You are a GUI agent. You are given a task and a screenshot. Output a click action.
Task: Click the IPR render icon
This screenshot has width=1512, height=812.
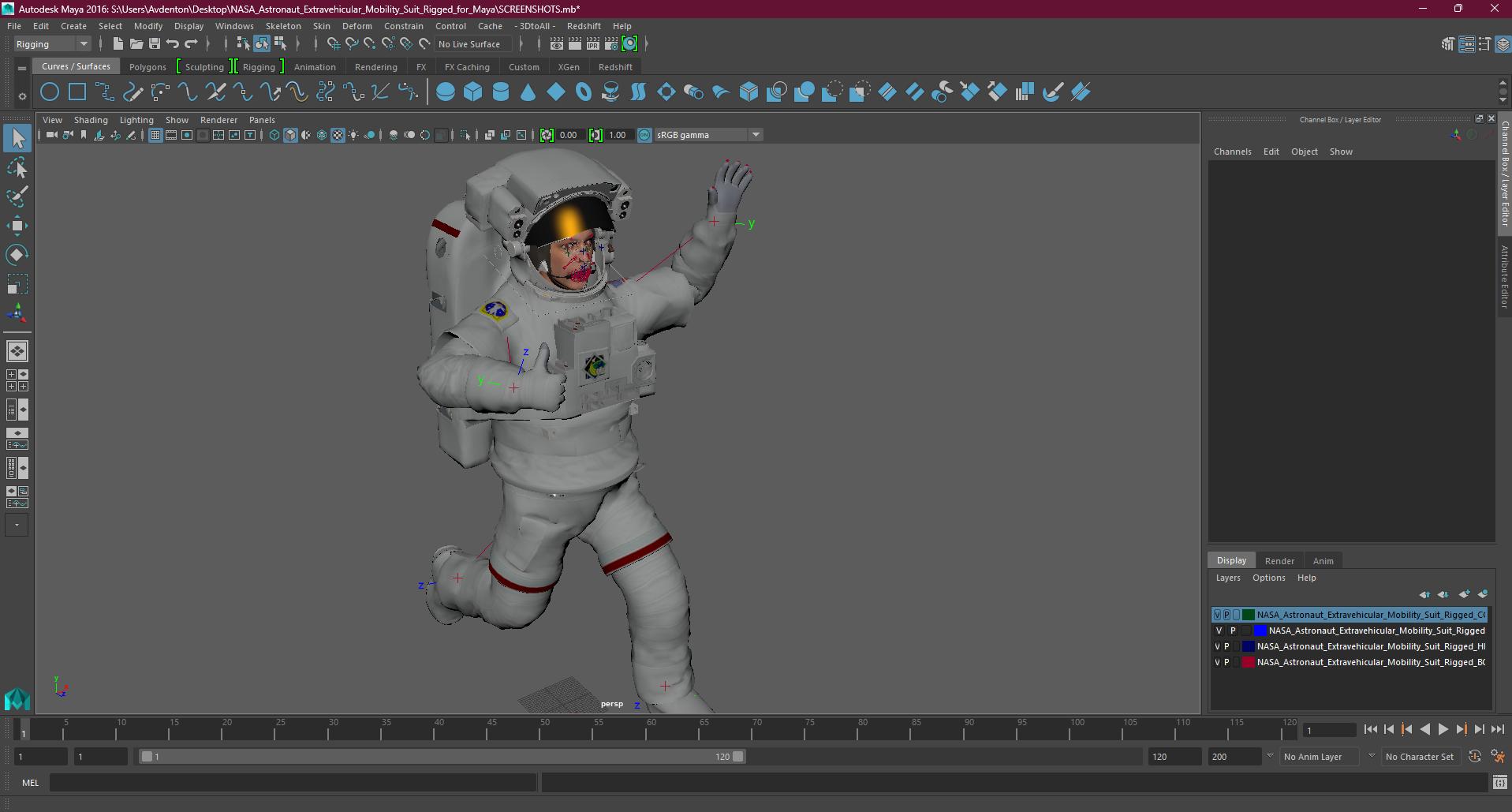point(593,44)
